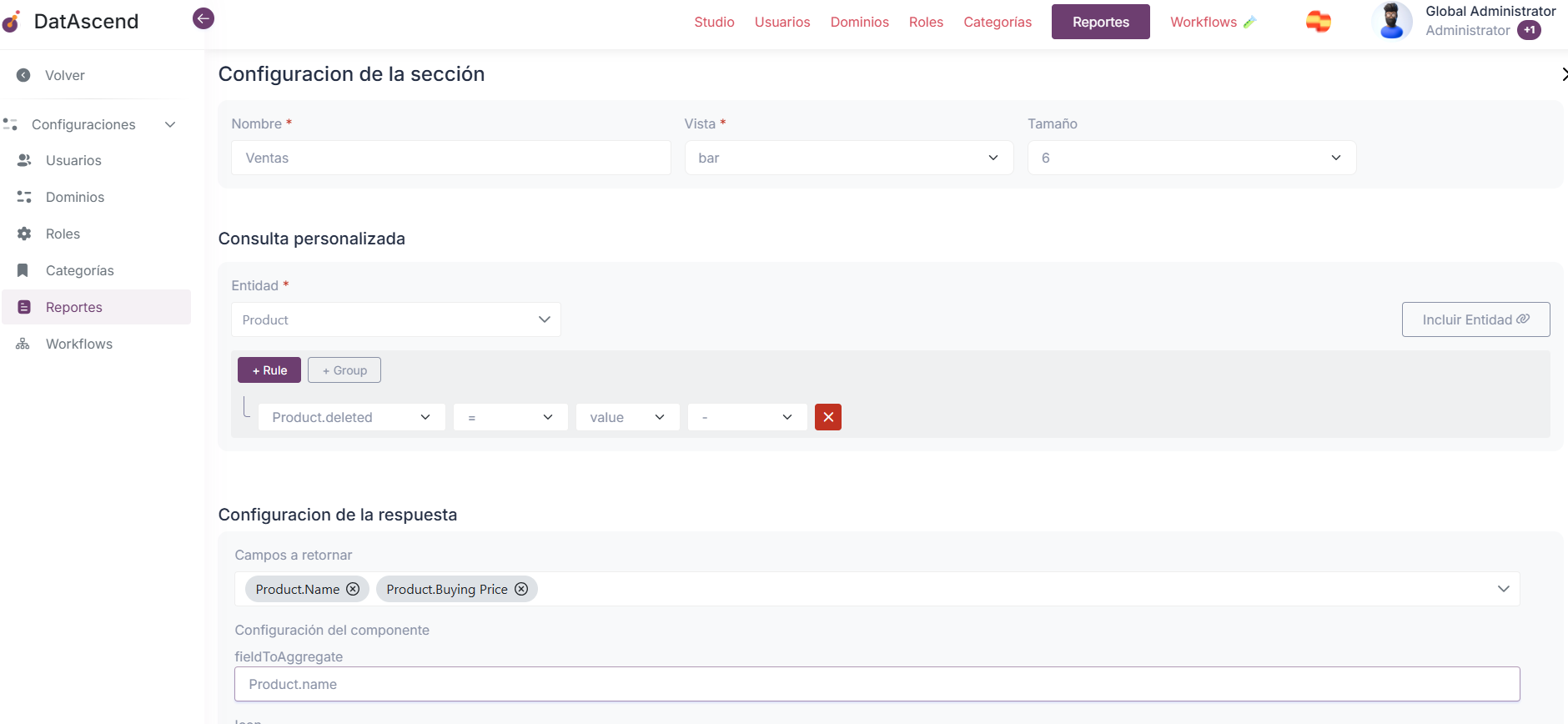The height and width of the screenshot is (724, 1568).
Task: Open Reportes in the top navigation
Action: (x=1101, y=22)
